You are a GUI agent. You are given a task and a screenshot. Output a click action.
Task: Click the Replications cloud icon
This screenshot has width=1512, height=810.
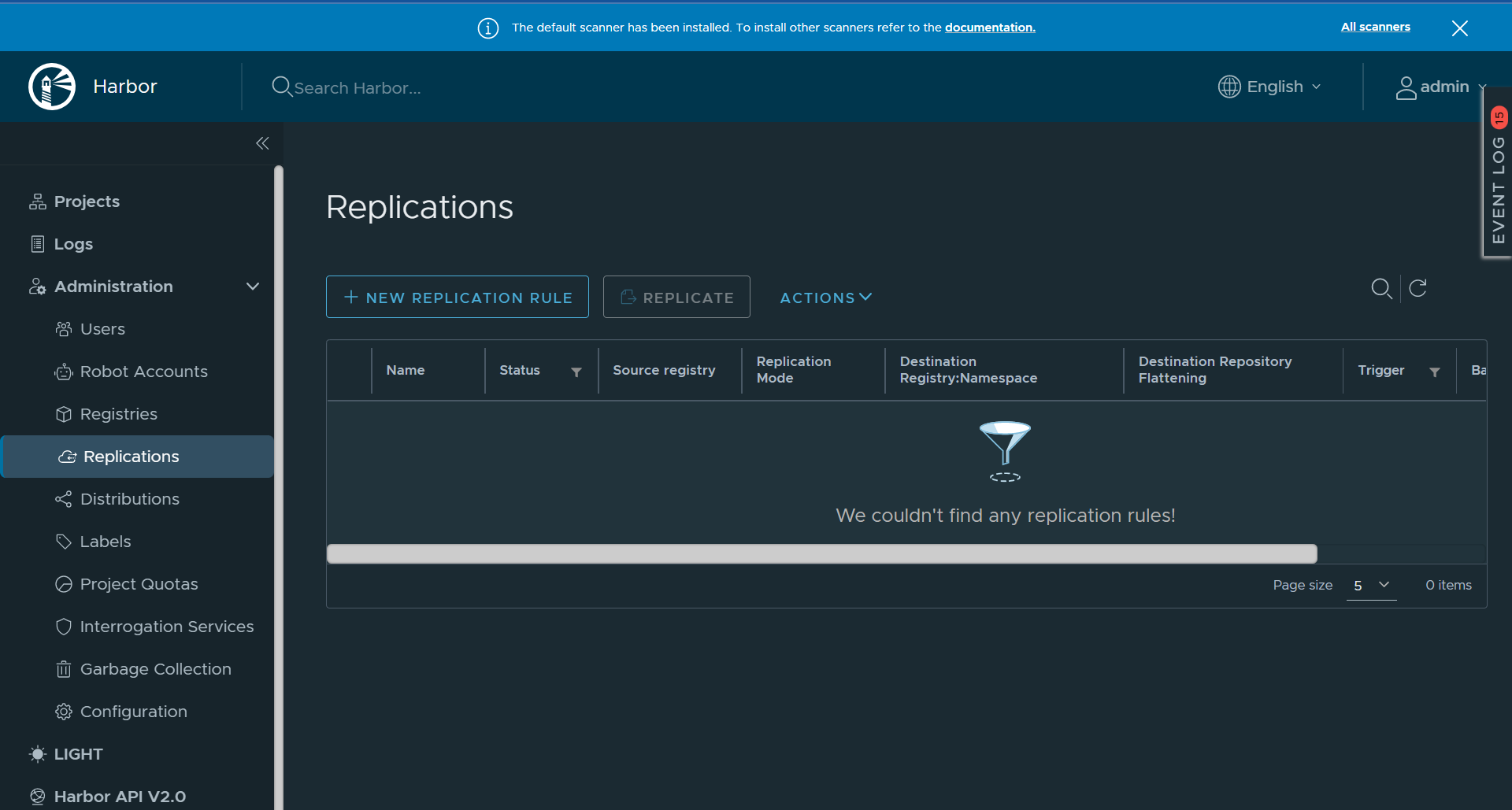[67, 457]
